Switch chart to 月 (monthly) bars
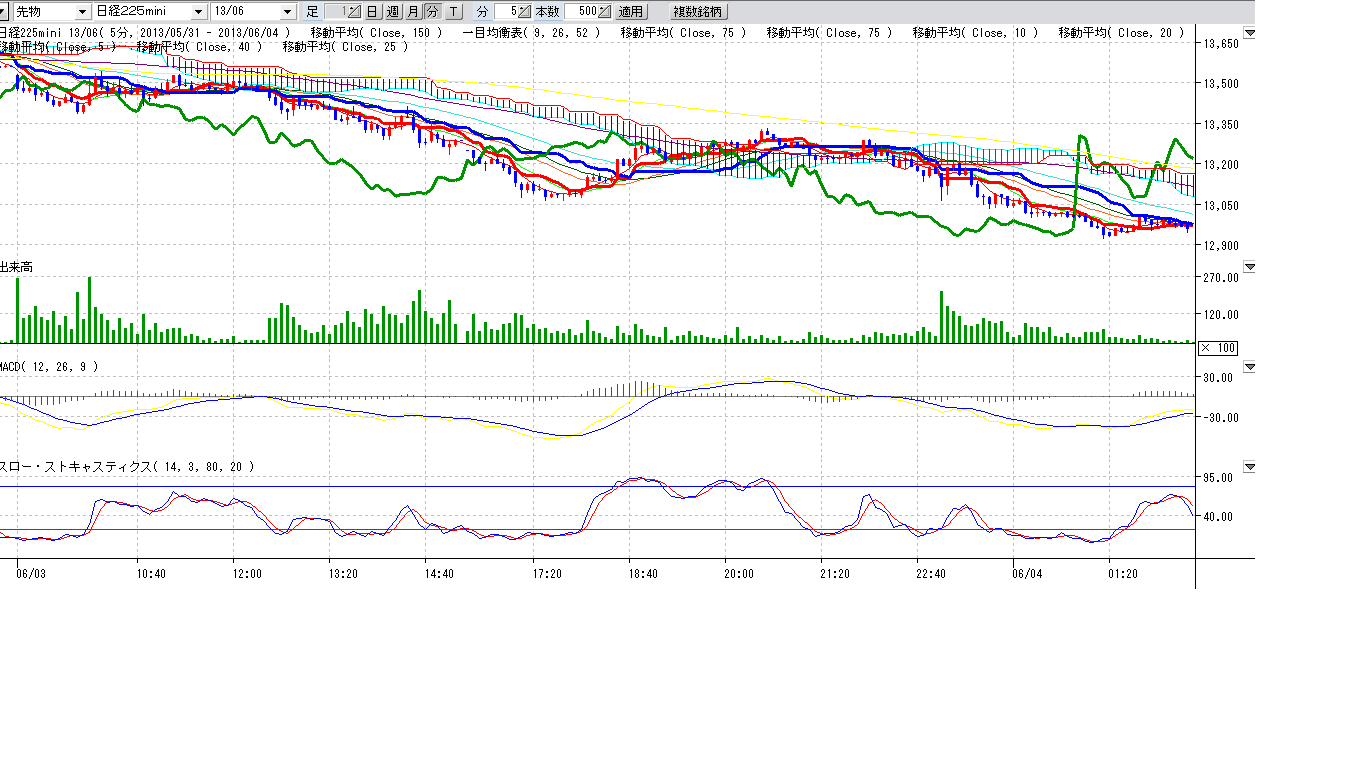 click(413, 12)
